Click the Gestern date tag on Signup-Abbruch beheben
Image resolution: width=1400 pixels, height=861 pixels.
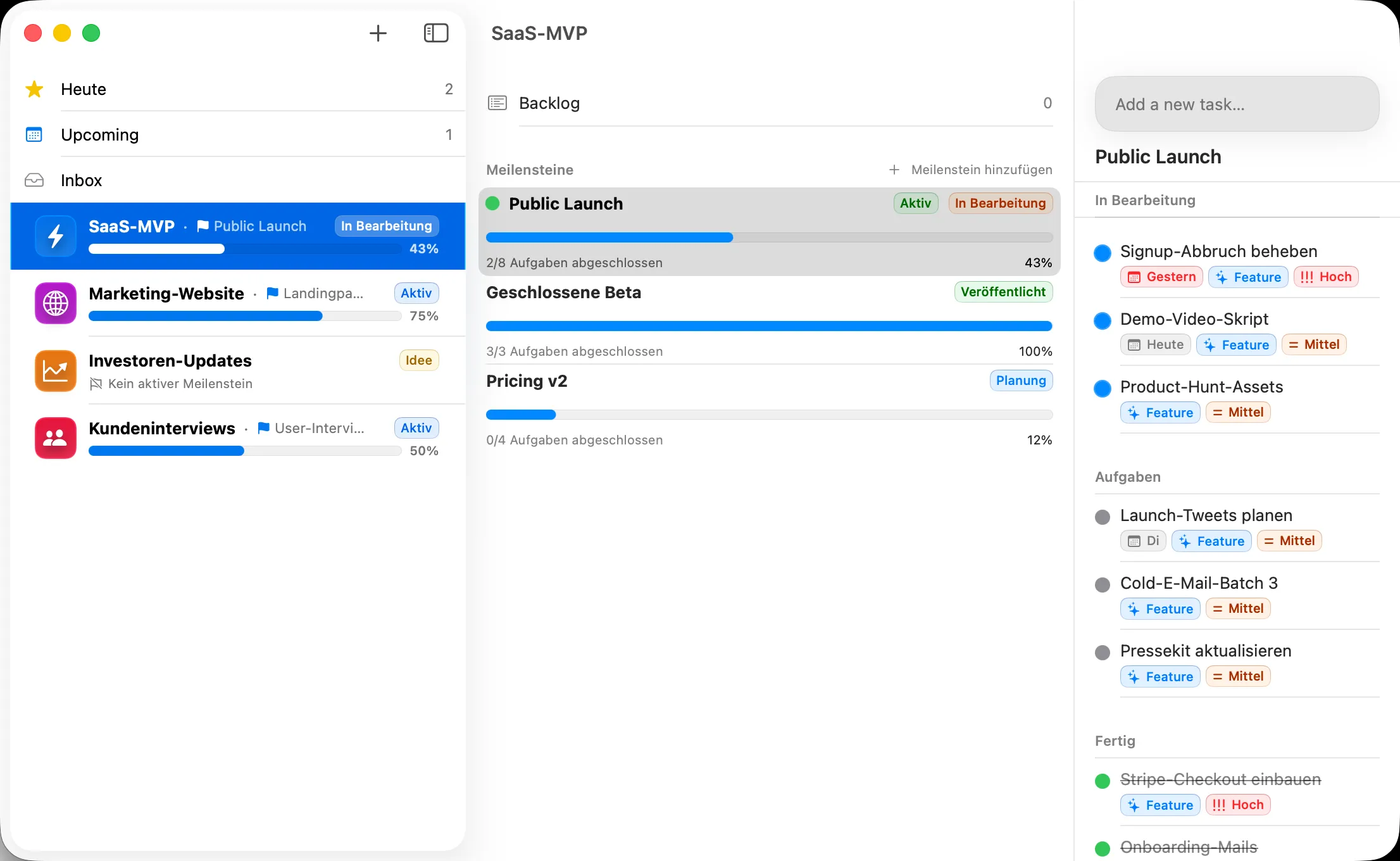point(1161,277)
